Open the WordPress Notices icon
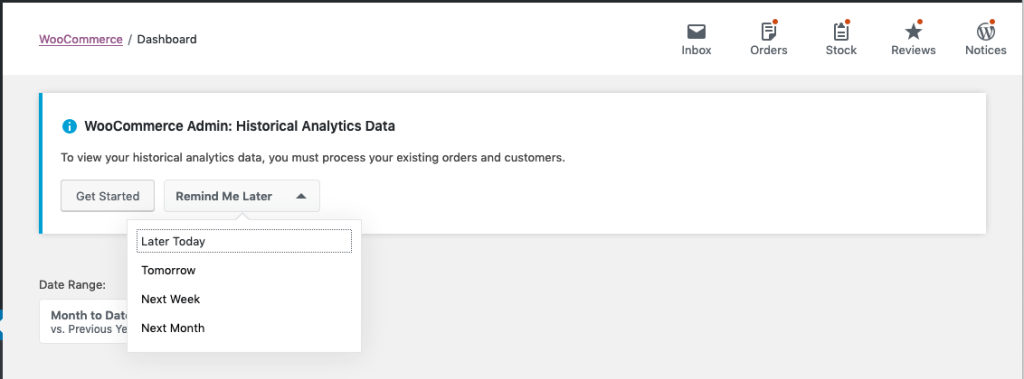 pos(985,31)
